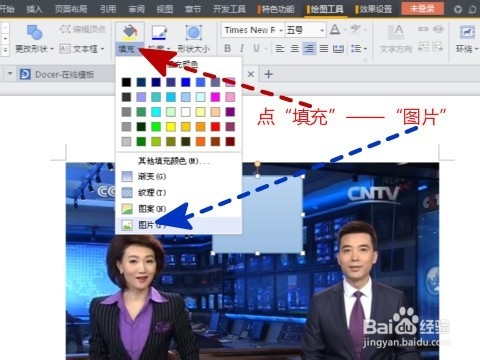Set paragraph alignment to right
Screen dimensions: 480x360
(309, 49)
